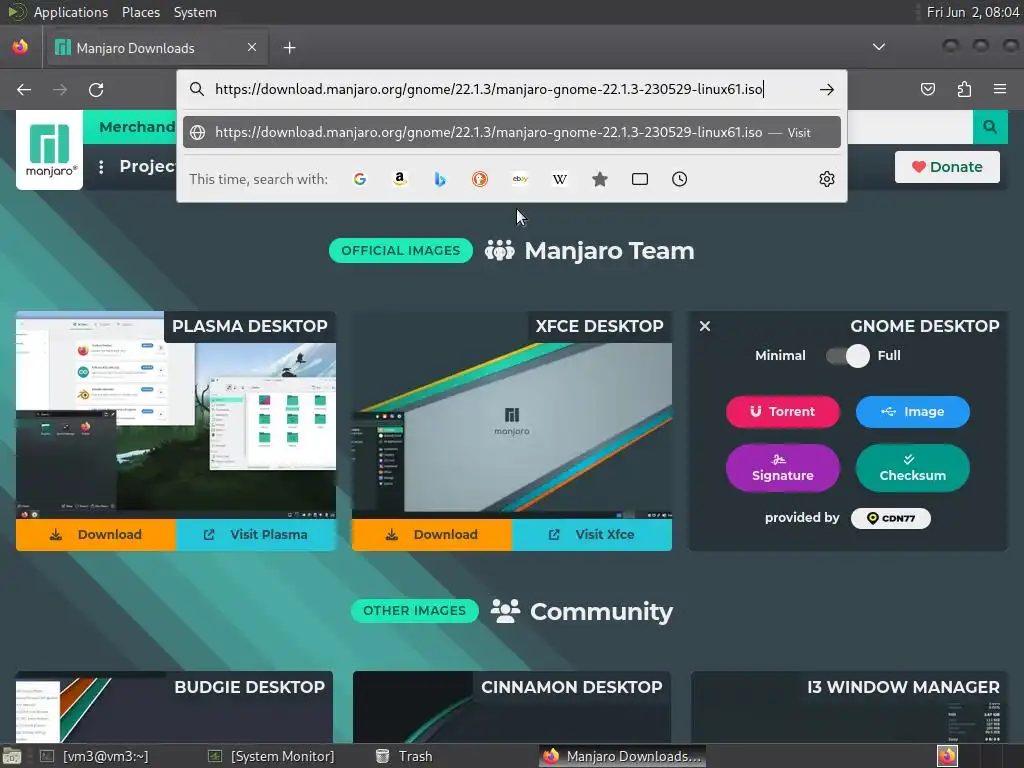Viewport: 1024px width, 768px height.
Task: Visit the suggested ISO download URL
Action: (512, 133)
